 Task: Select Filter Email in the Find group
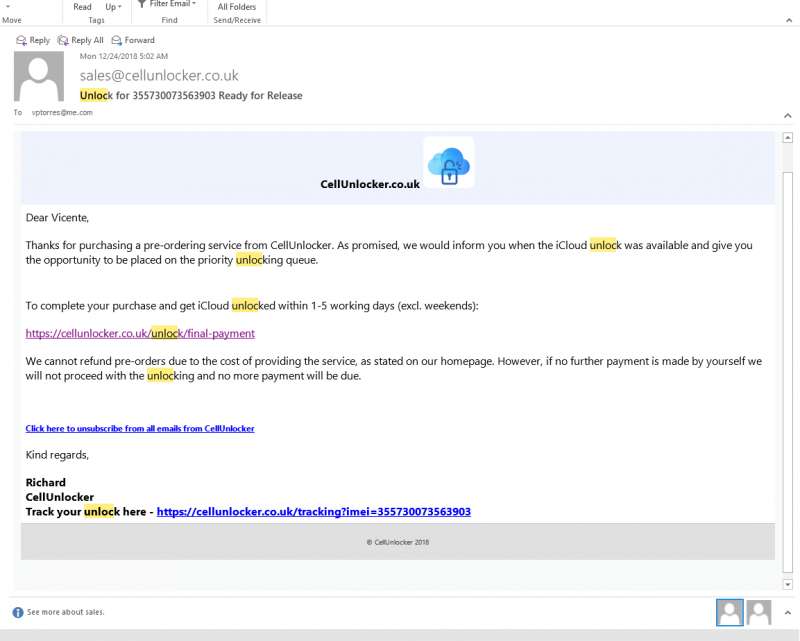coord(168,5)
